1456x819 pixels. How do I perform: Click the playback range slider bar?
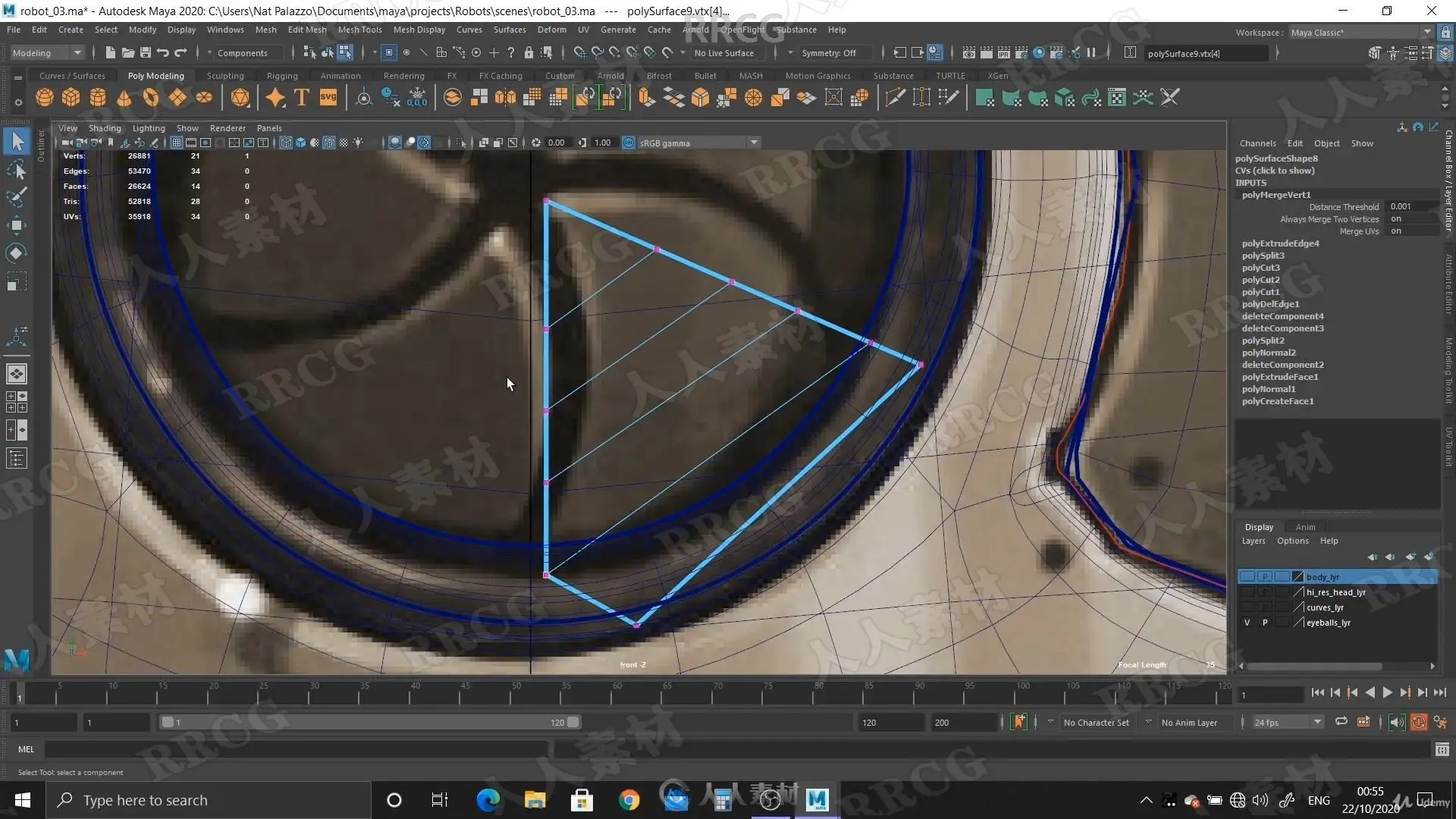tap(369, 722)
